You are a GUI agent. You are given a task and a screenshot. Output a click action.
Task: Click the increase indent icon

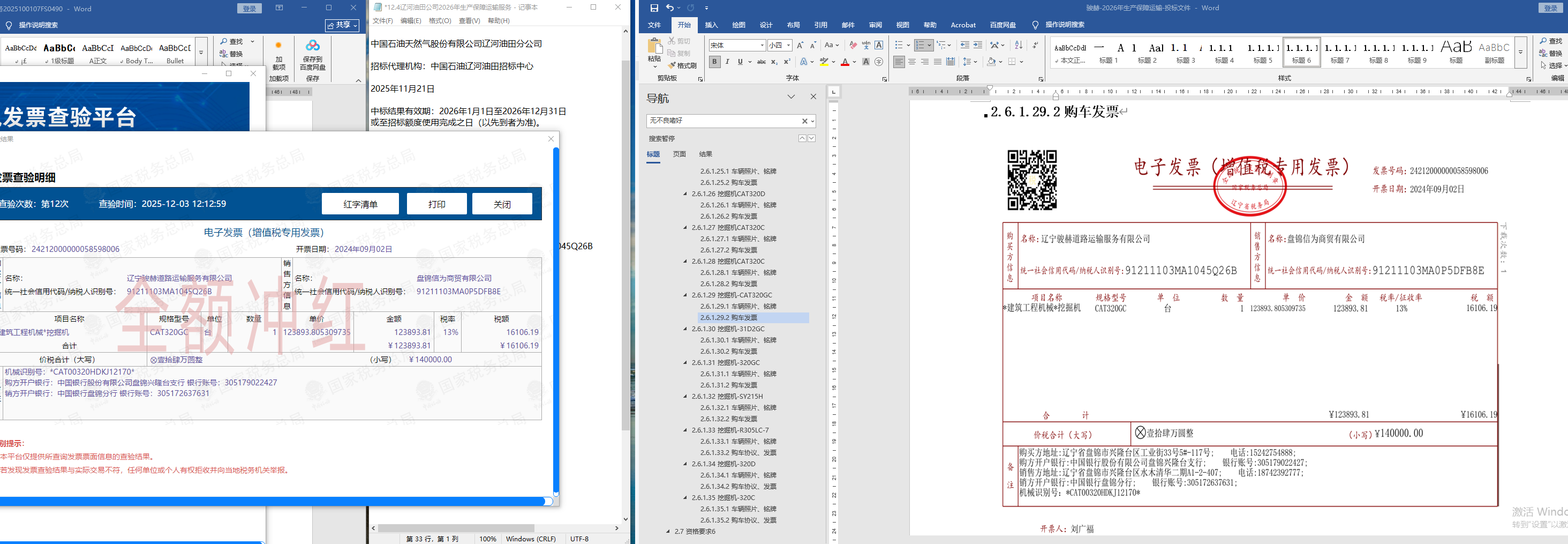977,45
